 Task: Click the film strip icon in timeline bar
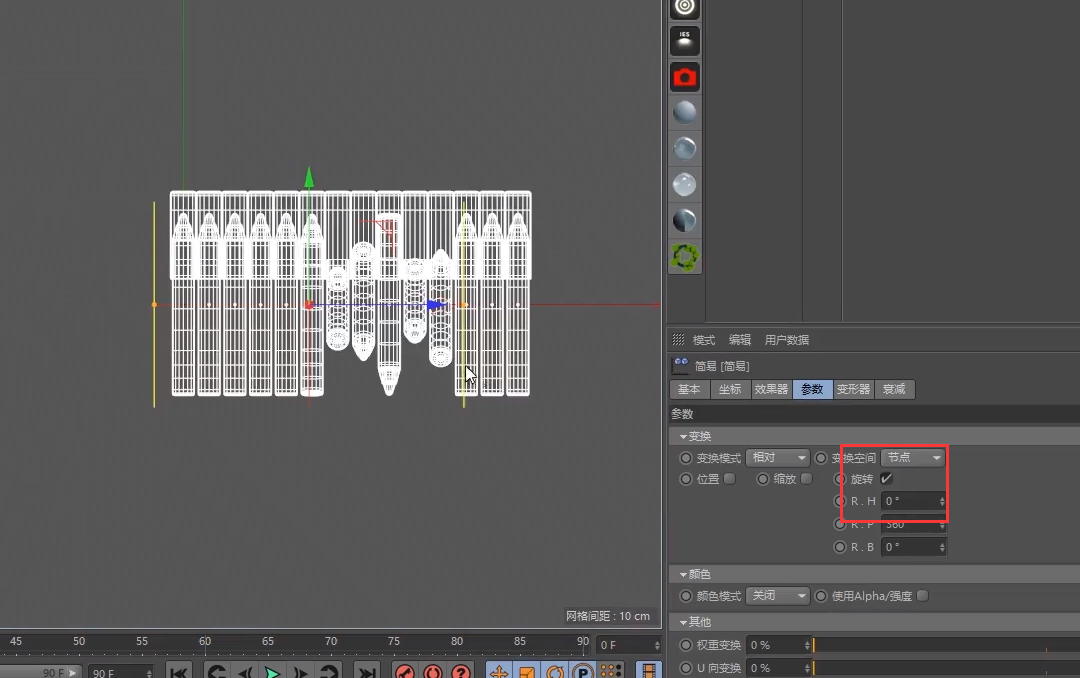649,672
